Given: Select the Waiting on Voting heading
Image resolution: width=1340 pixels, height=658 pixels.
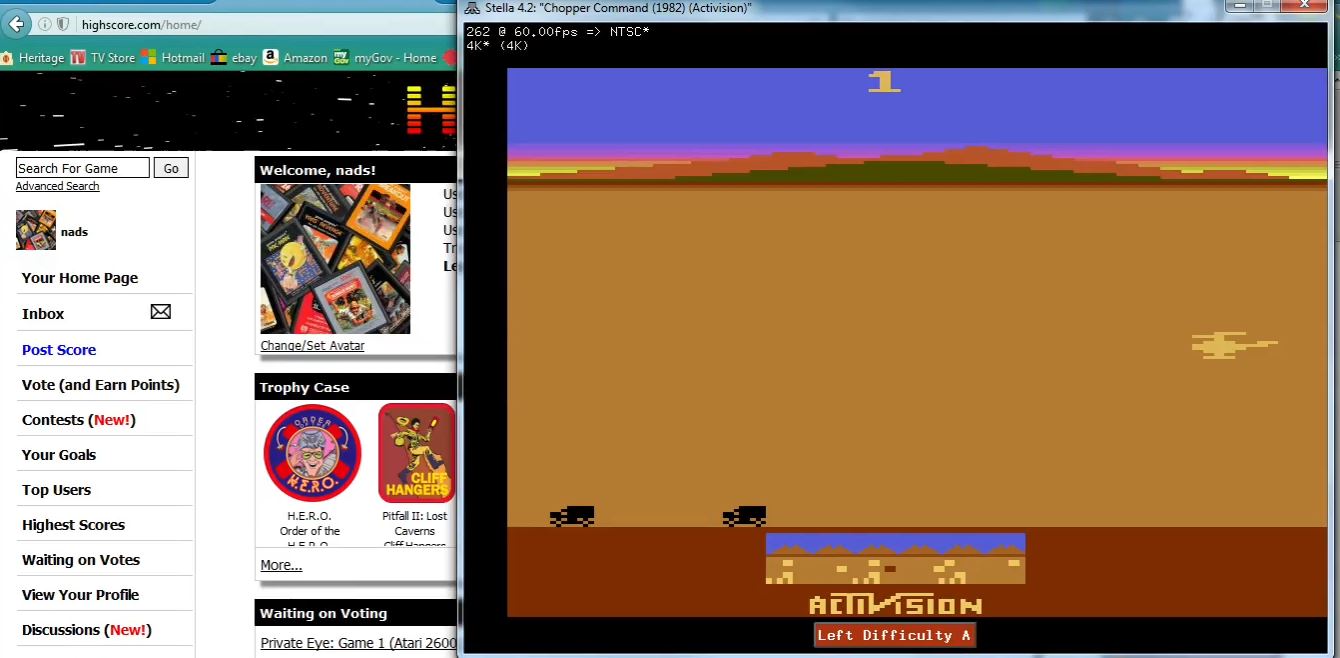Looking at the screenshot, I should pos(323,613).
